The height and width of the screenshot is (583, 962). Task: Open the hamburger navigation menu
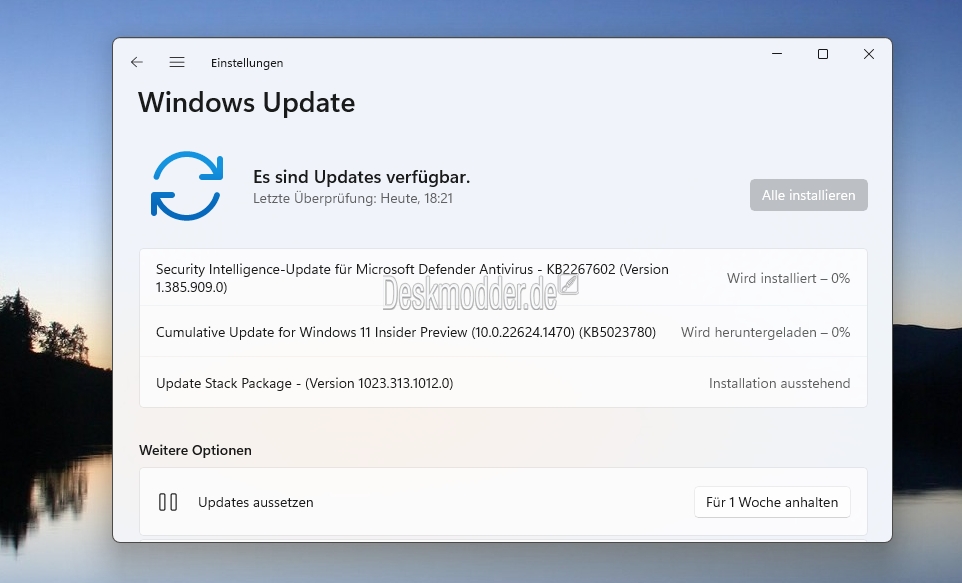(177, 62)
